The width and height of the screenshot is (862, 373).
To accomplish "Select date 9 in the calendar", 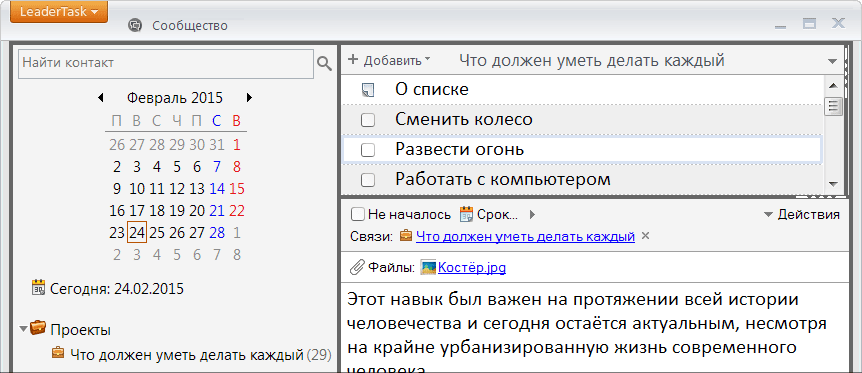I will point(117,189).
